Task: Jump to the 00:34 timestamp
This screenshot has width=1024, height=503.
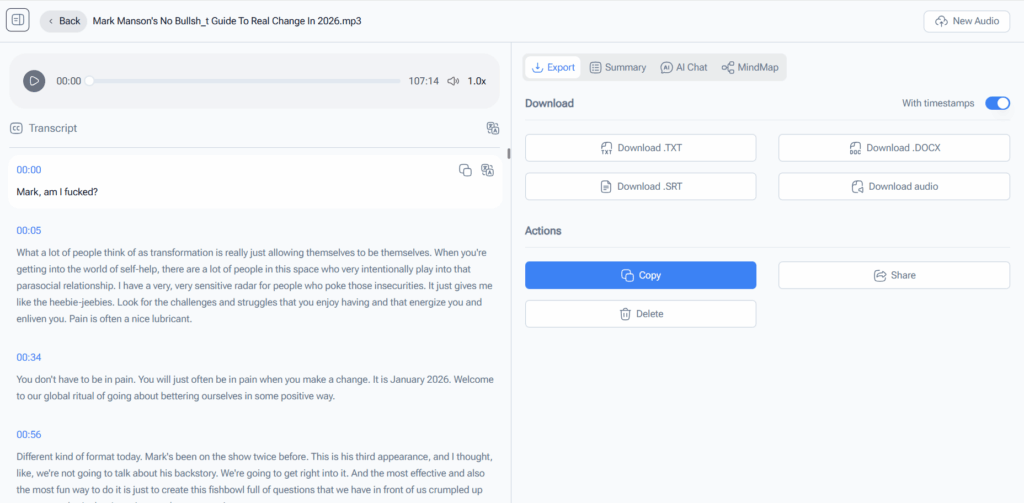Action: tap(29, 357)
